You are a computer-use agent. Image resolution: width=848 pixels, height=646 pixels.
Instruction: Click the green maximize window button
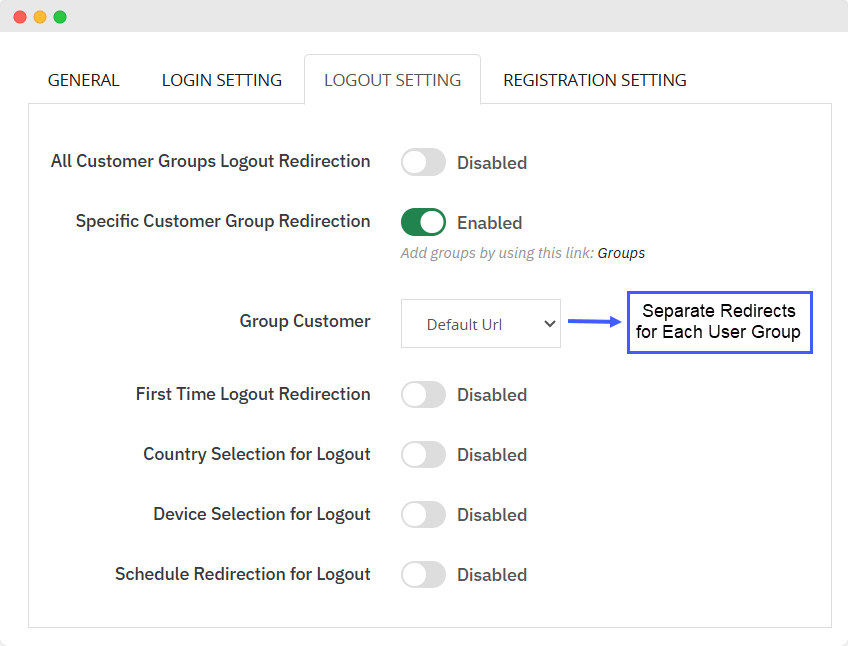[x=60, y=17]
